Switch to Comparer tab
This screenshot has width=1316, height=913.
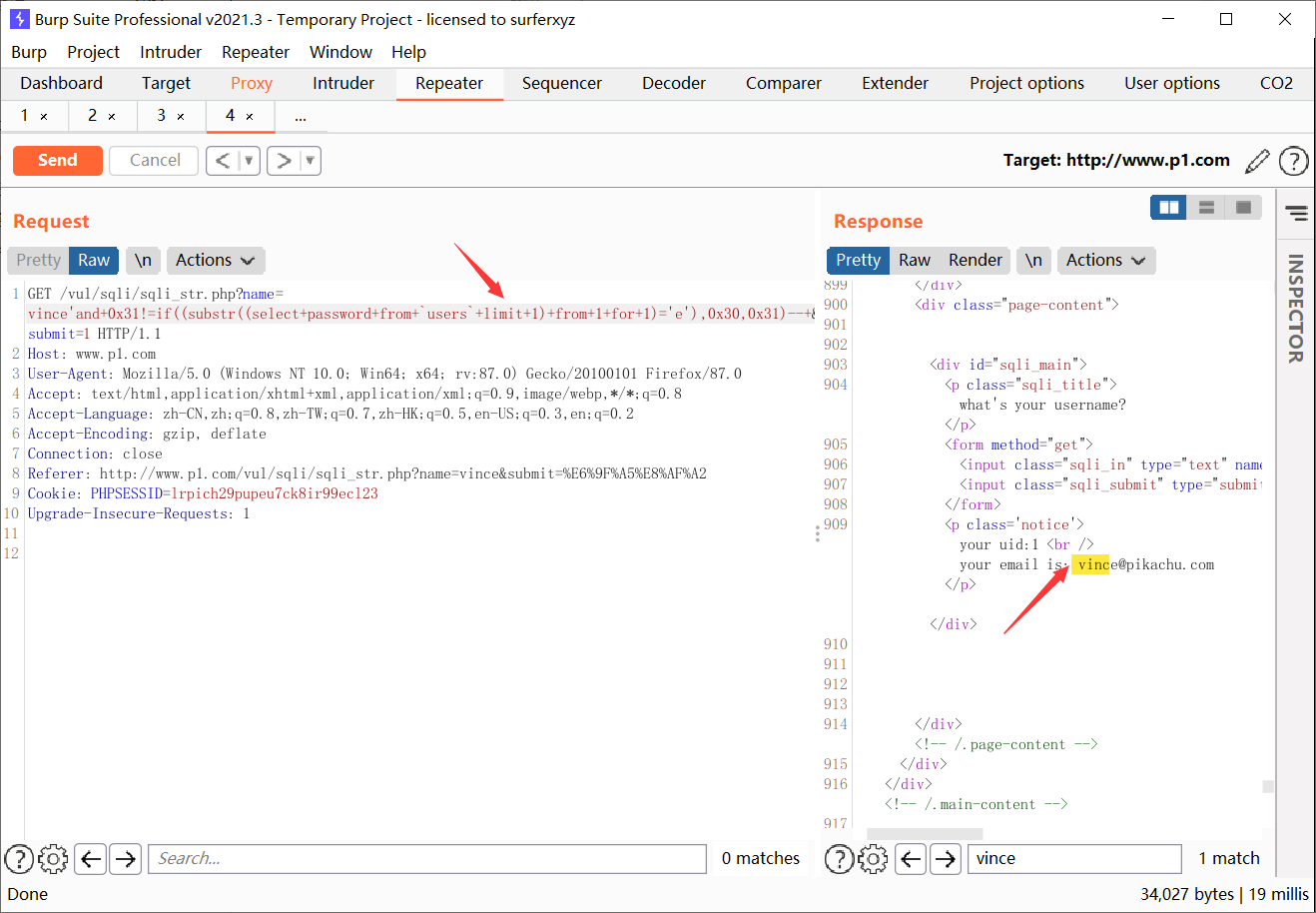coord(784,84)
